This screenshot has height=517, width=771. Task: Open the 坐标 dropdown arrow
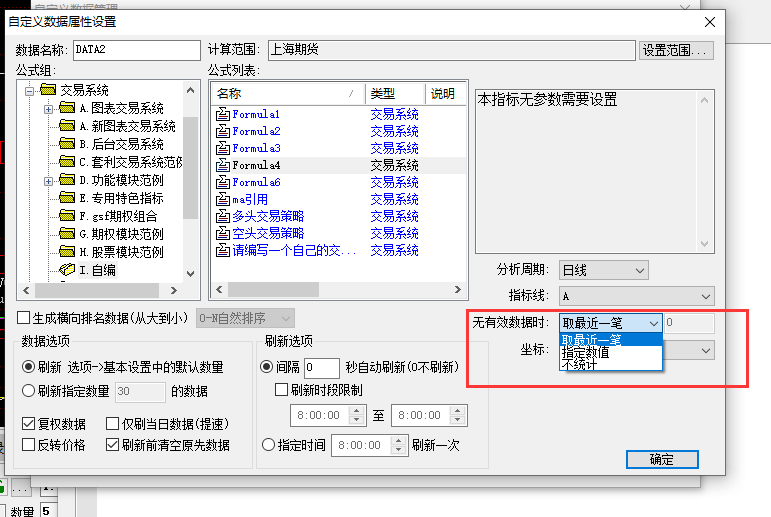pos(706,351)
